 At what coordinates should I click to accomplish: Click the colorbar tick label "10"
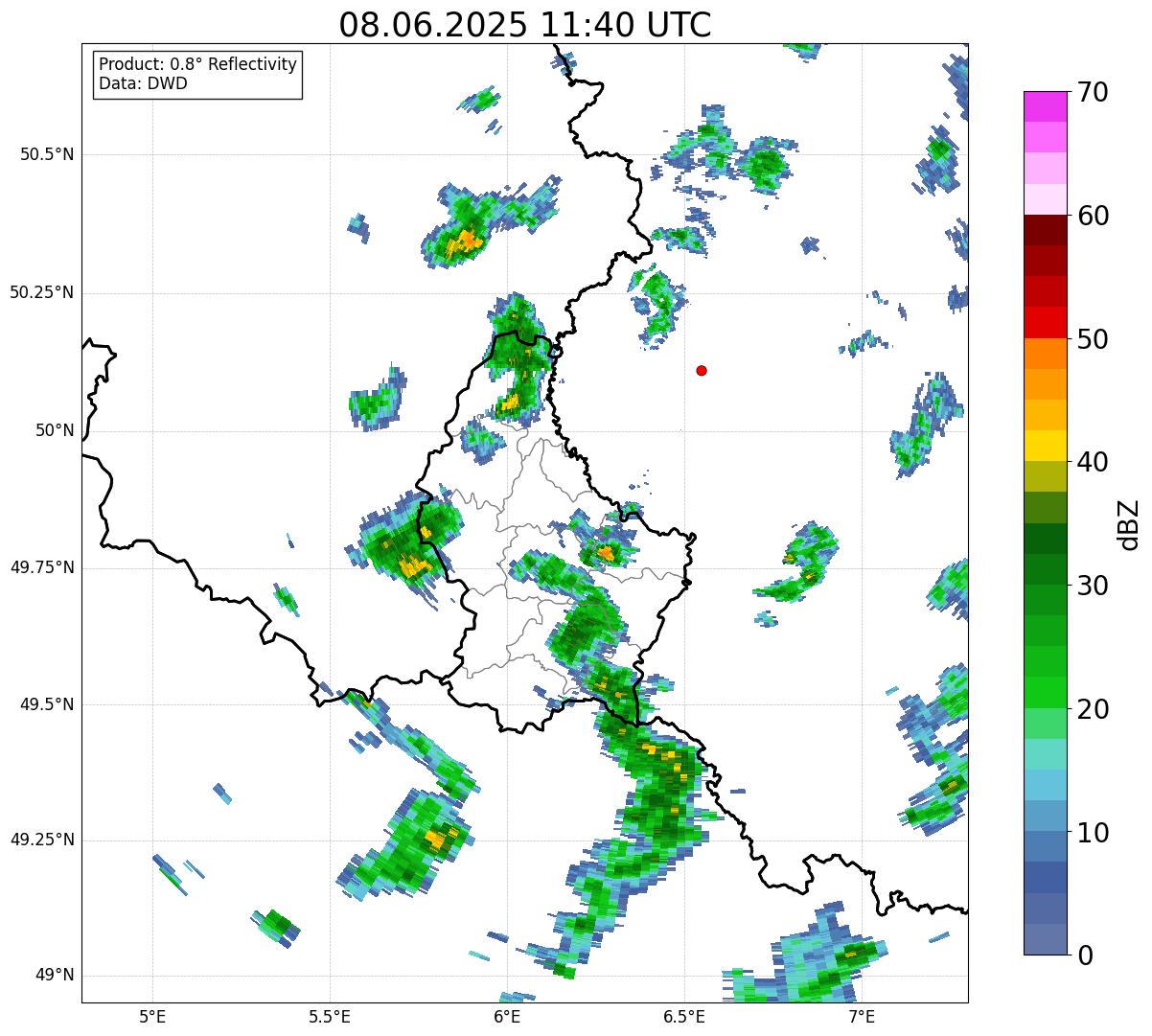tap(1093, 833)
